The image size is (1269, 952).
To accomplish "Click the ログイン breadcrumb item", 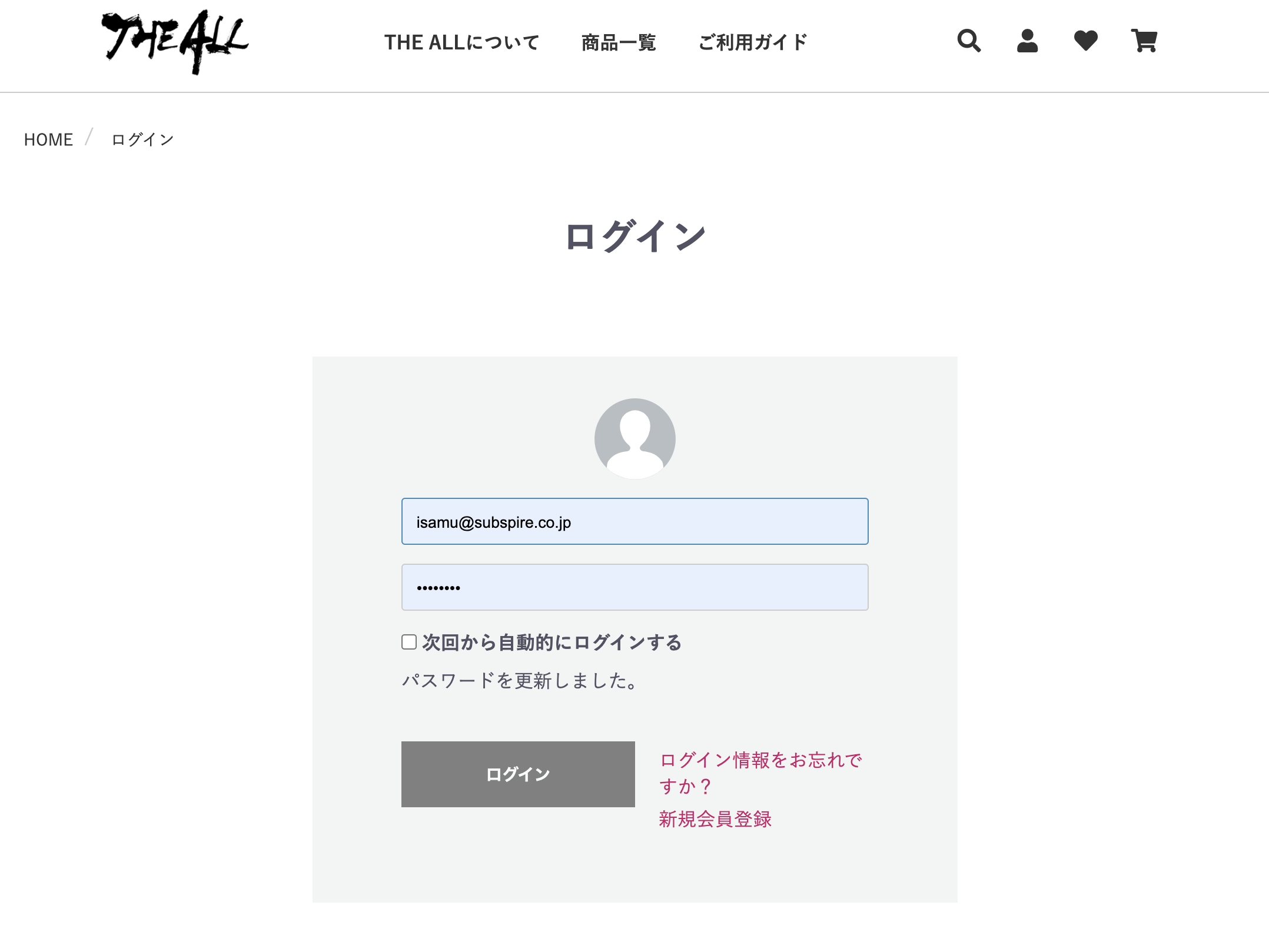I will pyautogui.click(x=142, y=139).
